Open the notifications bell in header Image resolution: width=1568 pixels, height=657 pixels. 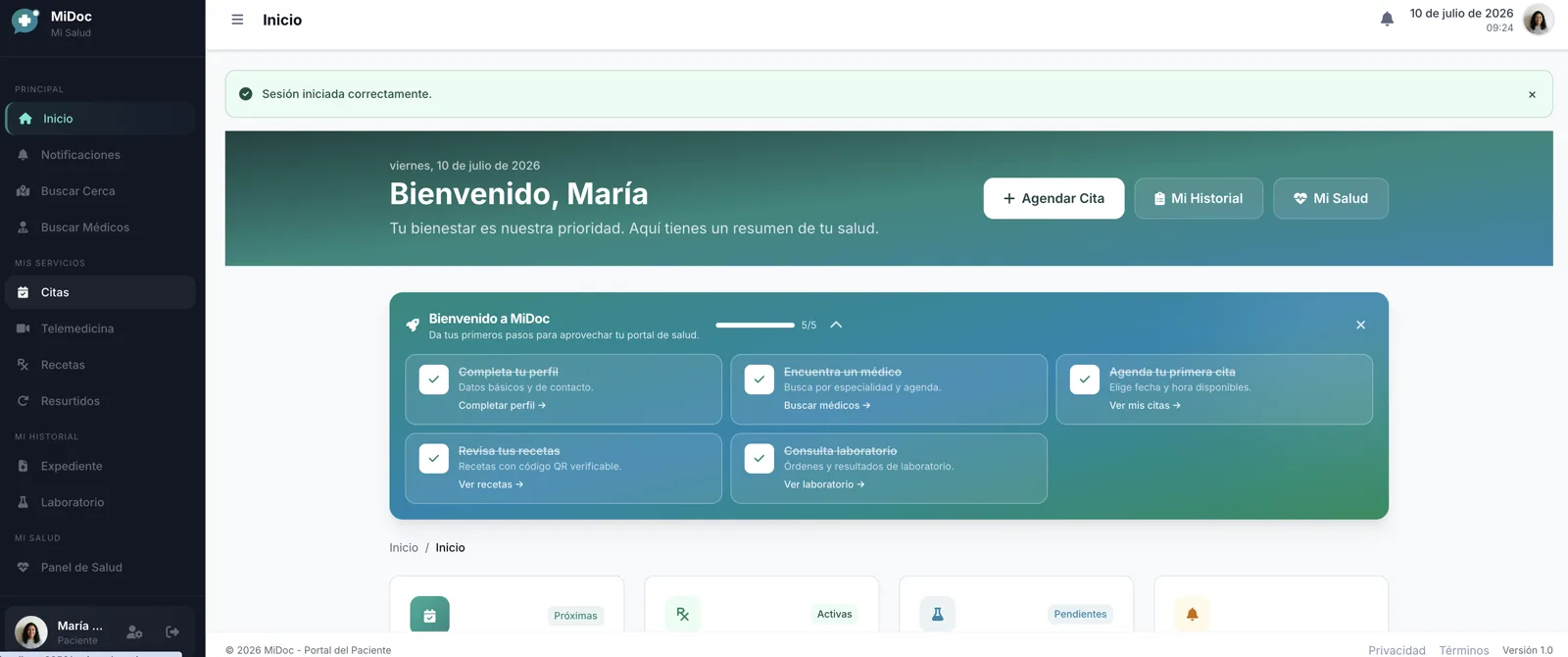(1387, 19)
